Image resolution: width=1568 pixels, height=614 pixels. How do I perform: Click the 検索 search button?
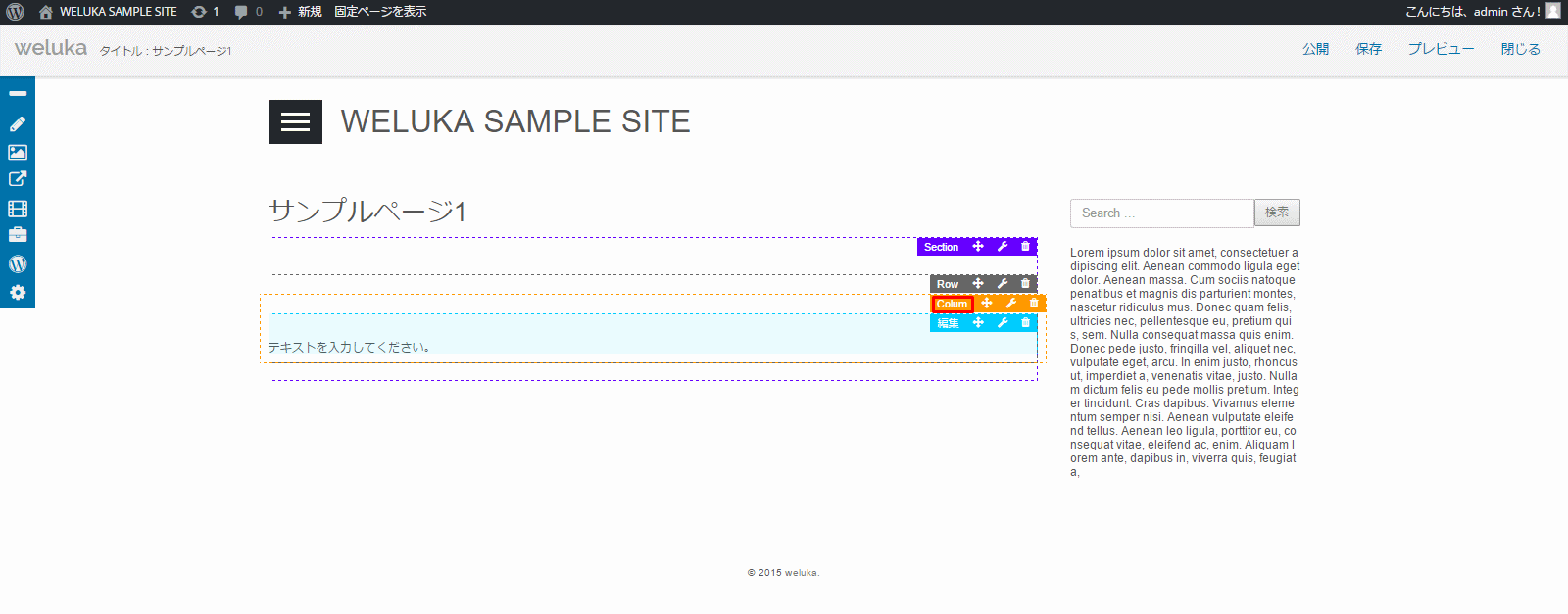(1277, 213)
